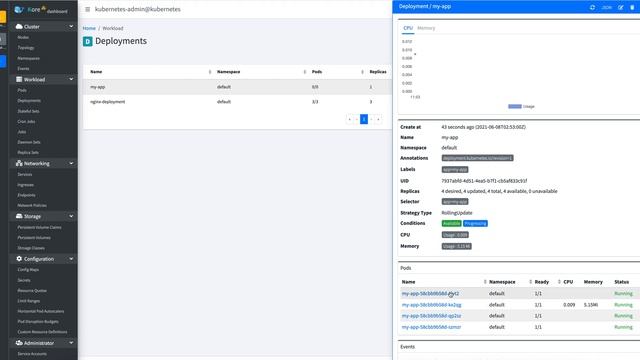Viewport: 640px width, 360px height.
Task: Open Daemon Sets in the sidebar
Action: (29, 142)
